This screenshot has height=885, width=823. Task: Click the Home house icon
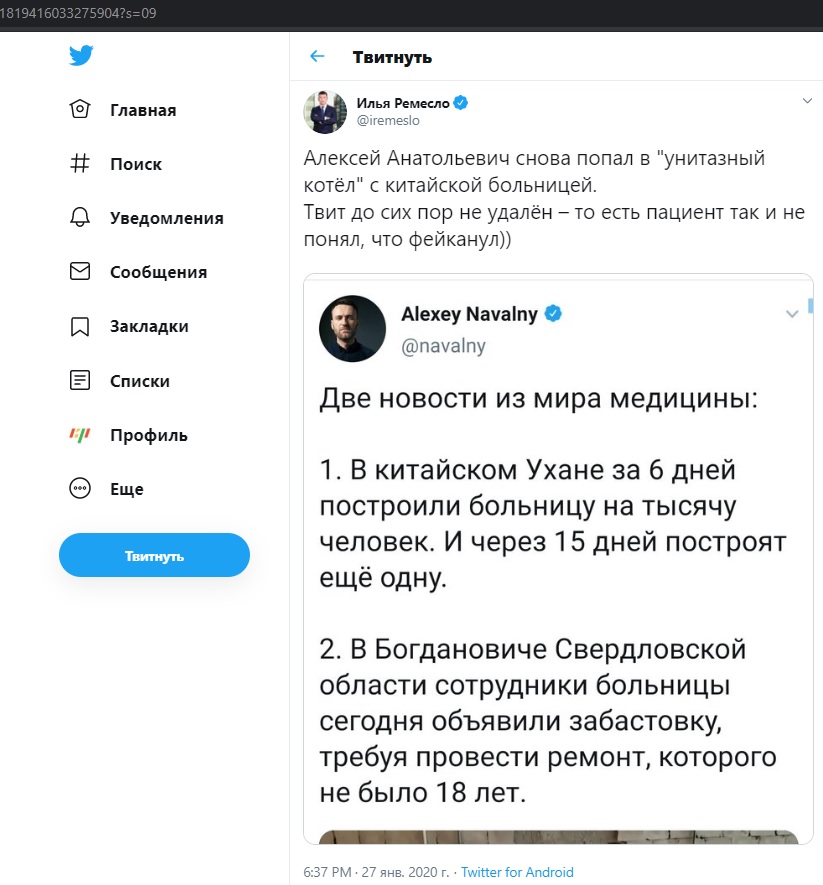pos(80,110)
